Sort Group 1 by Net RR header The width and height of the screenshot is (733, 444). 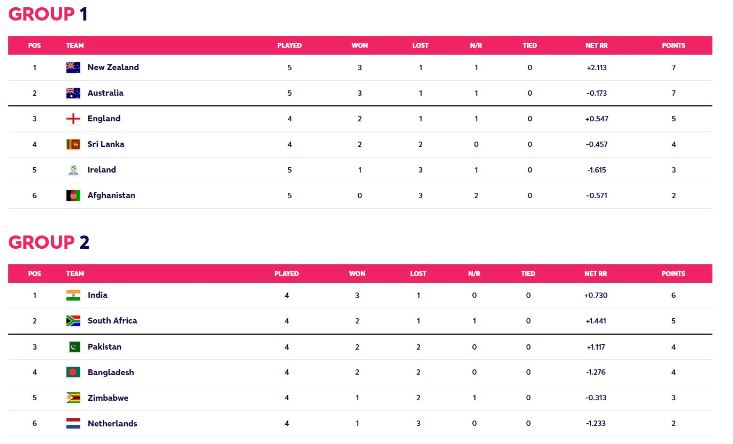click(596, 46)
